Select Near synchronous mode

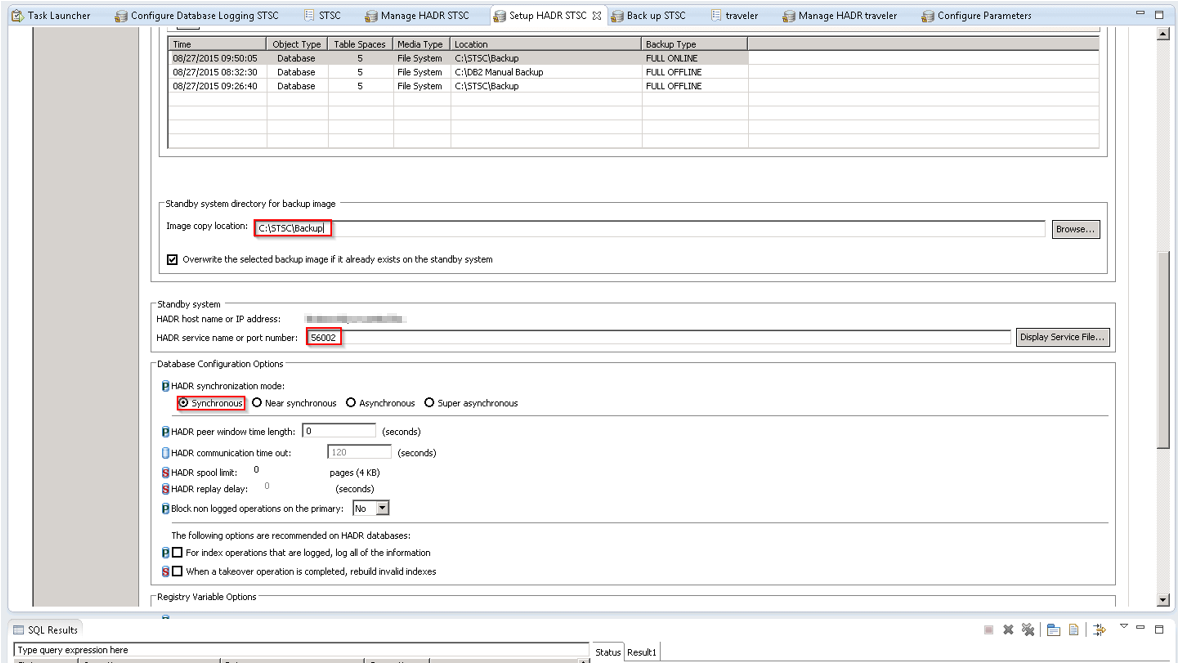[x=257, y=403]
